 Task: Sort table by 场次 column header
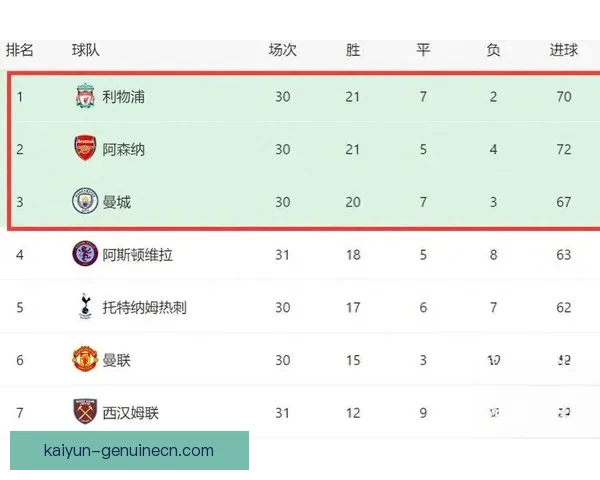(282, 49)
